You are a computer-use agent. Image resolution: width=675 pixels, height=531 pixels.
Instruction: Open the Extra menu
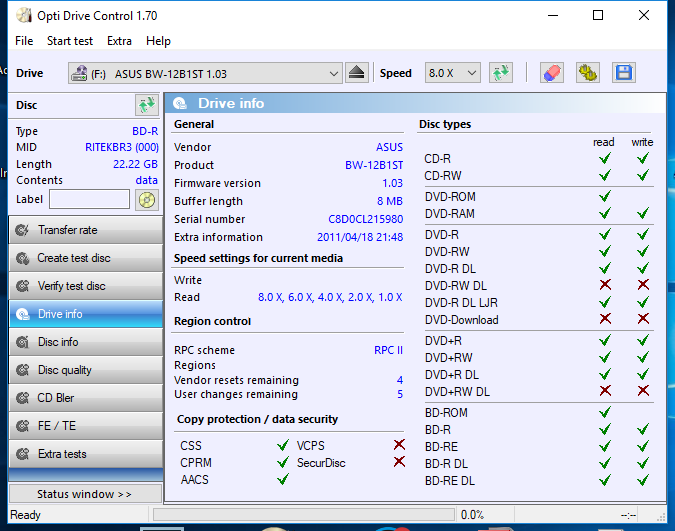click(119, 41)
